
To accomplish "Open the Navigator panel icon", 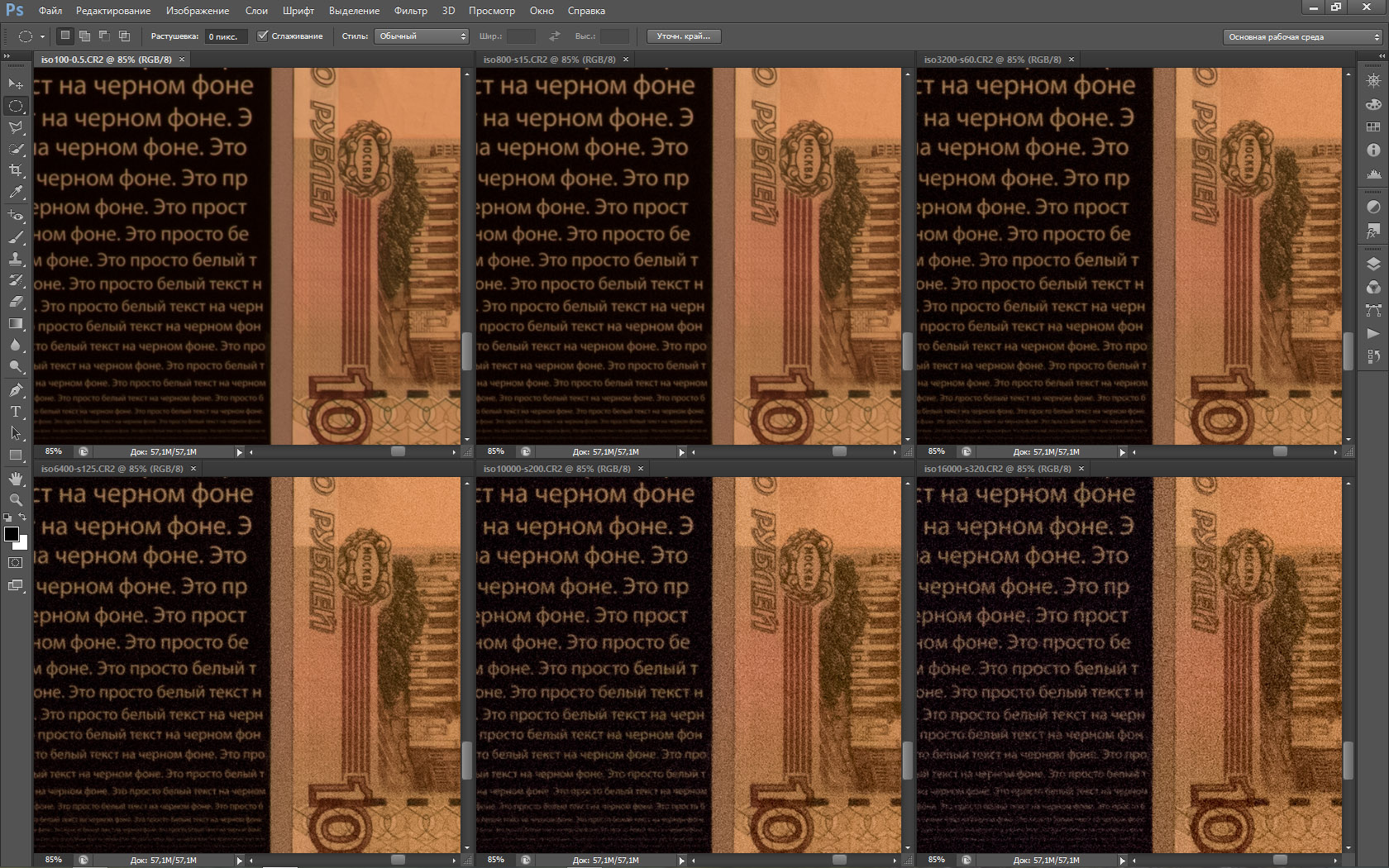I will coord(1373,81).
